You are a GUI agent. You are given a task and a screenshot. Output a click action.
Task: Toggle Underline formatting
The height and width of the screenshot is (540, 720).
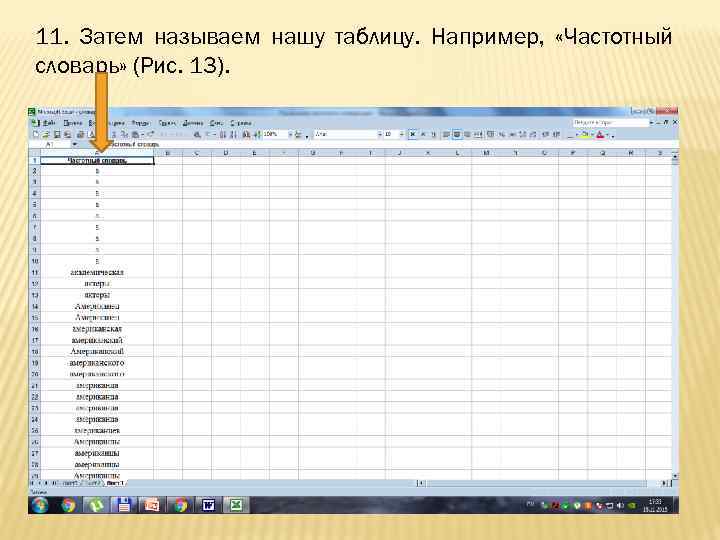point(433,134)
